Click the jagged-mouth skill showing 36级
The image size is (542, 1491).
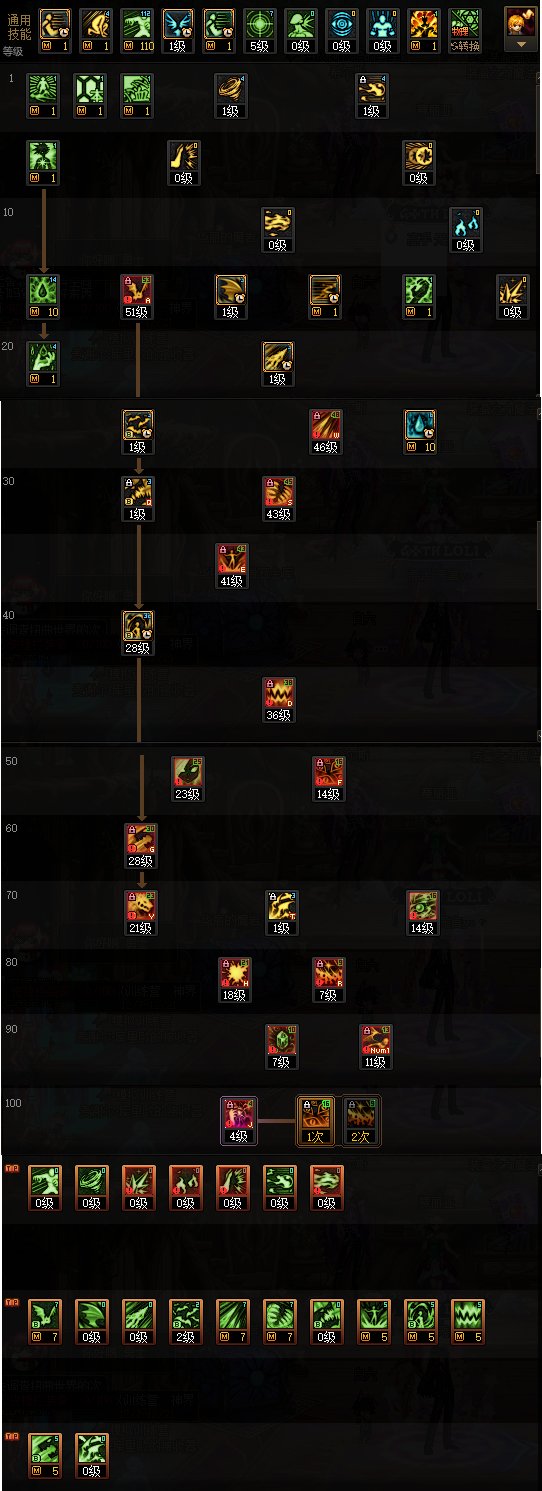(279, 699)
